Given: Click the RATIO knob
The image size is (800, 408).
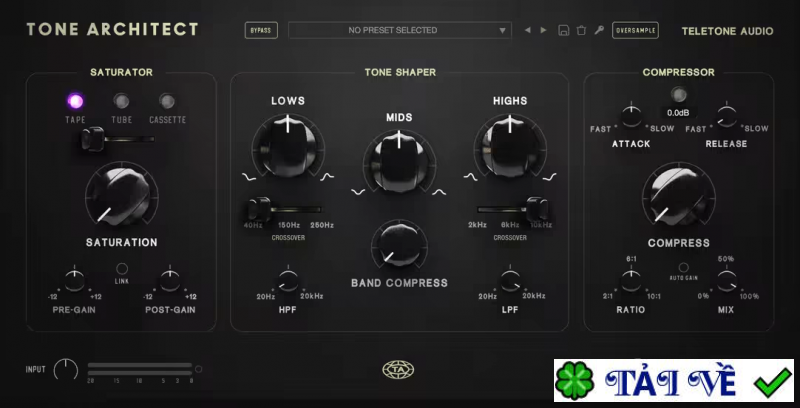Looking at the screenshot, I should (631, 281).
